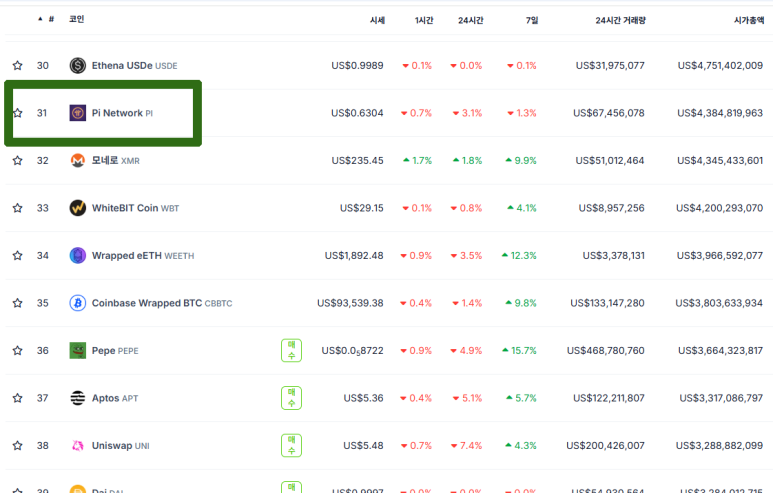Click Ethena USDe market cap US$4,751,402,009
773x493 pixels.
click(x=720, y=66)
